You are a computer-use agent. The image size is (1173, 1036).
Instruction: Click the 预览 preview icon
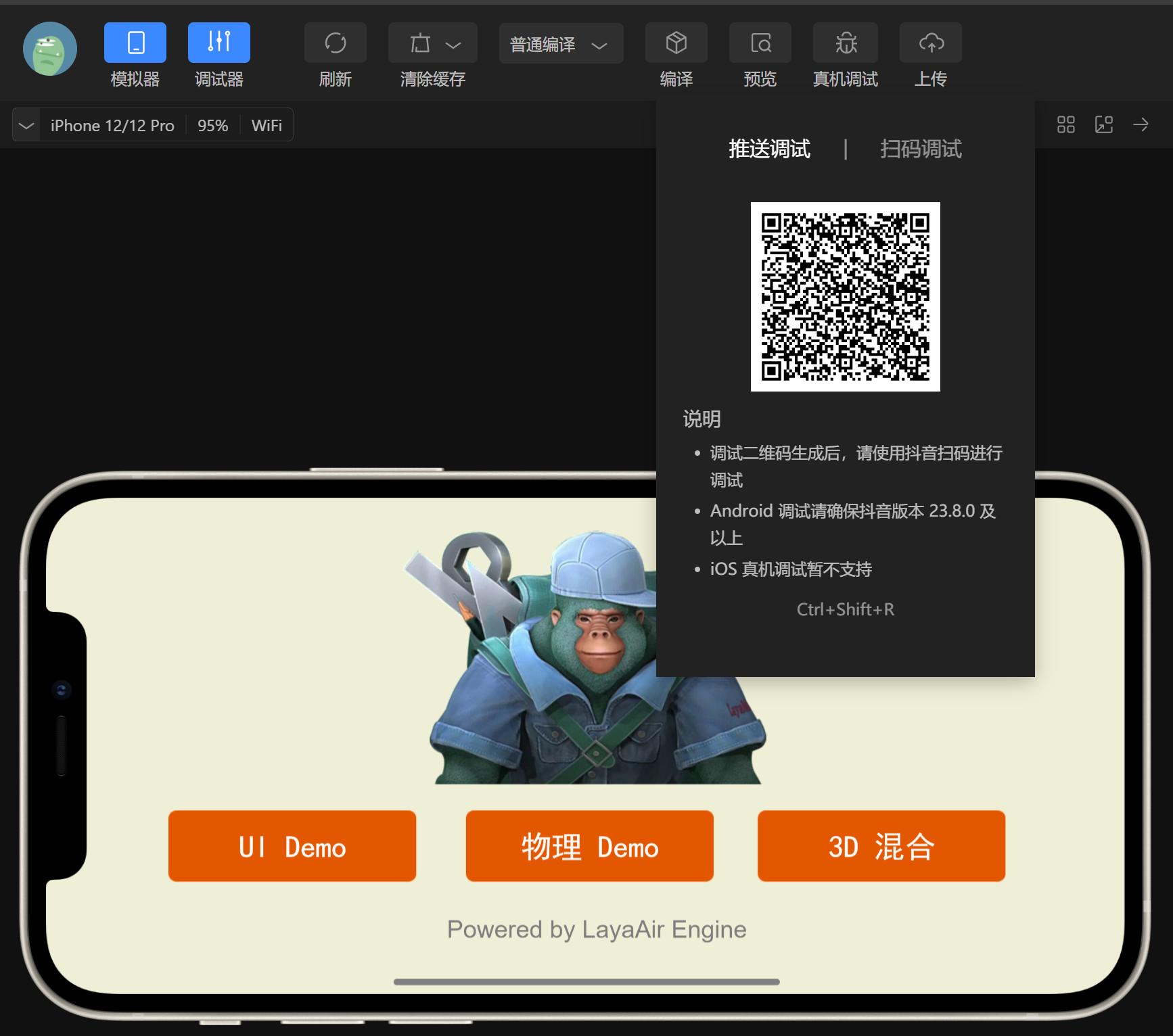coord(760,43)
